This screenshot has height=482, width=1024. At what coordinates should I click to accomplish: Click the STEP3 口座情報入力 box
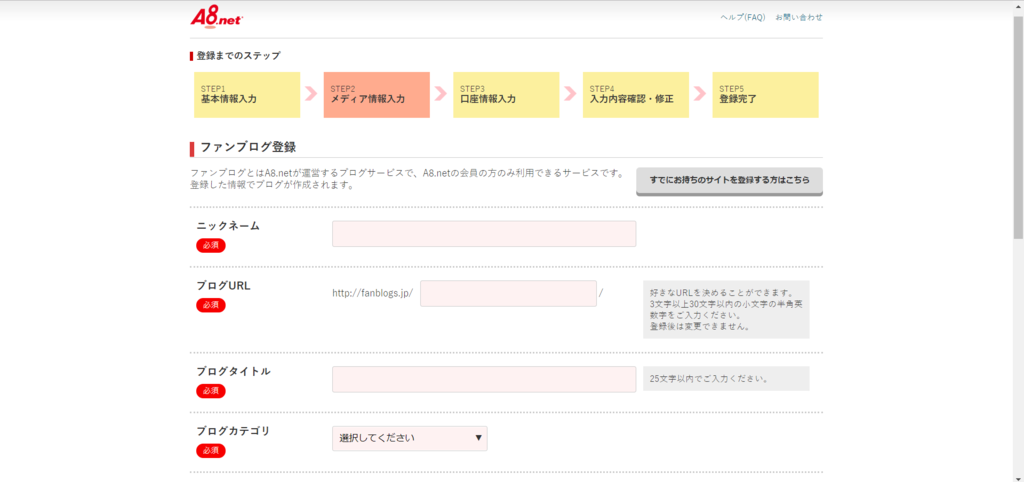pyautogui.click(x=506, y=95)
